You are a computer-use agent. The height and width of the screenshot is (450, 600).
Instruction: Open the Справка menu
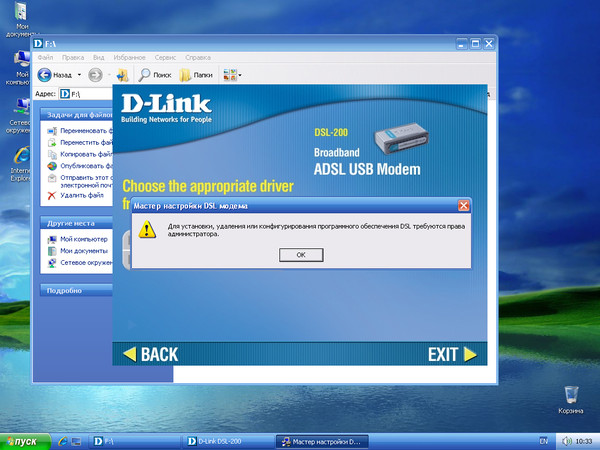pyautogui.click(x=198, y=57)
